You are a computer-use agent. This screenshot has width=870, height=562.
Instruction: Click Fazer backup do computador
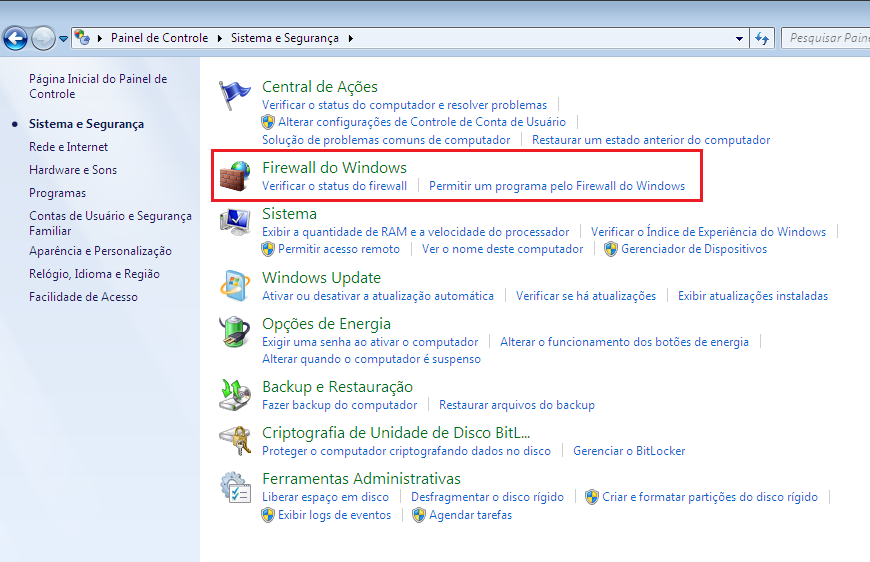[x=340, y=405]
